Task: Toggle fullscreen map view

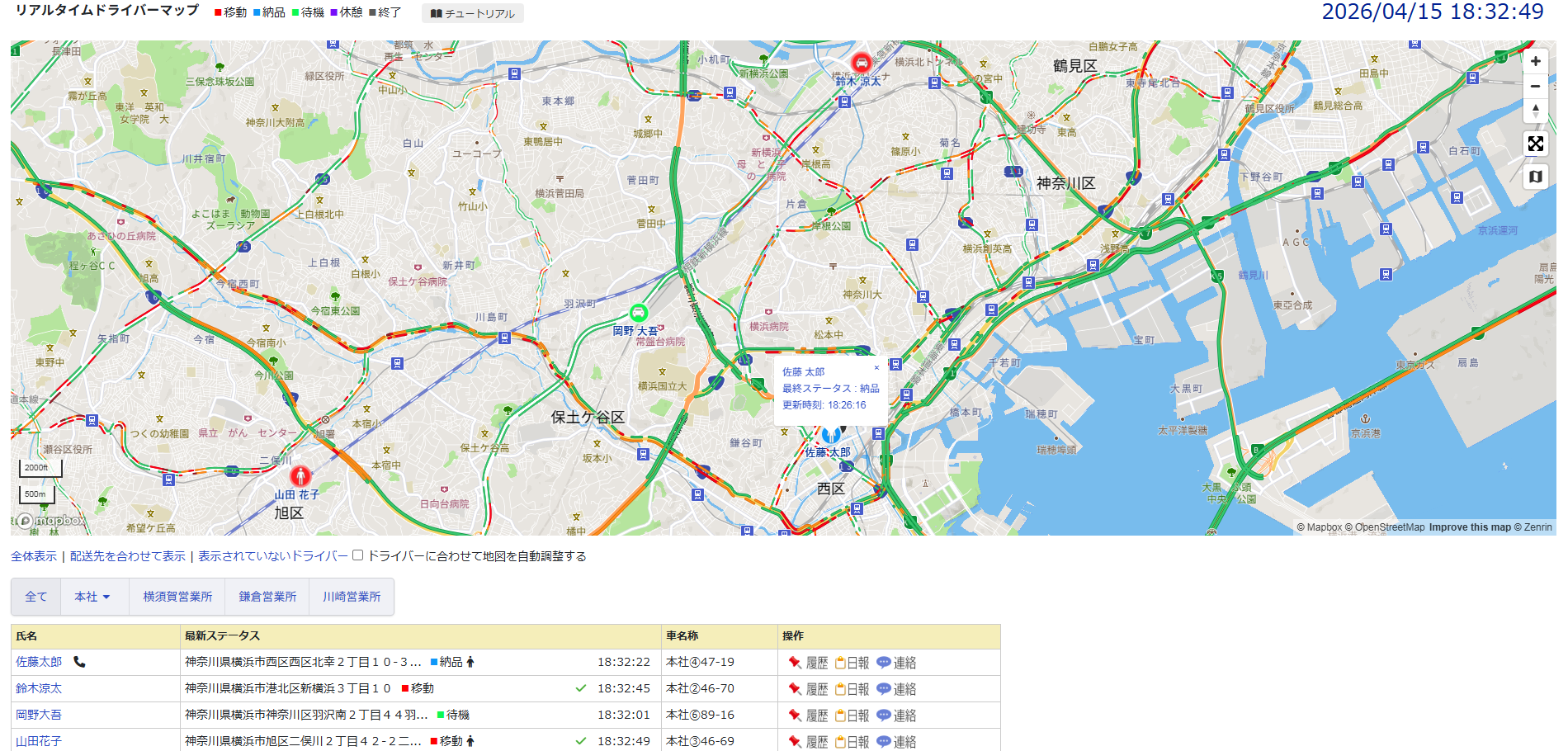Action: click(x=1535, y=144)
